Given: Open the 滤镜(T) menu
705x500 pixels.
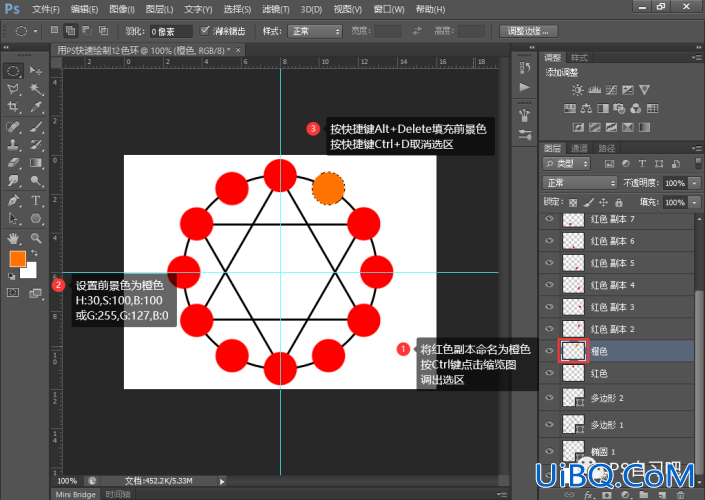Looking at the screenshot, I should click(276, 9).
